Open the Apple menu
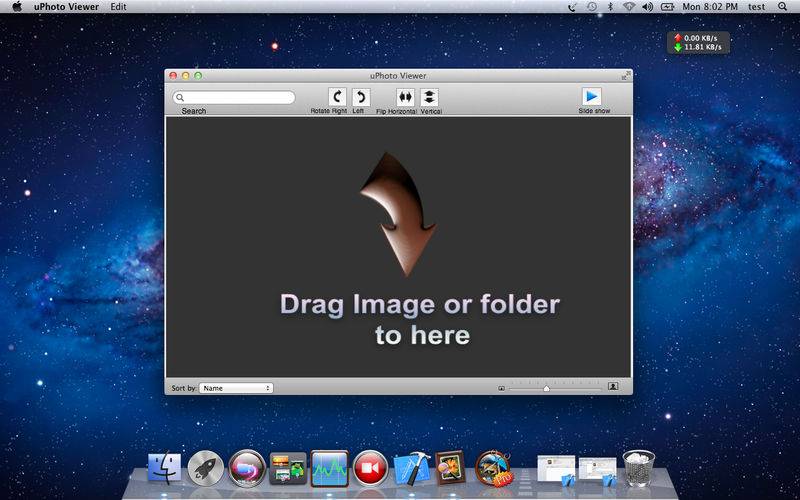The image size is (800, 500). (17, 7)
